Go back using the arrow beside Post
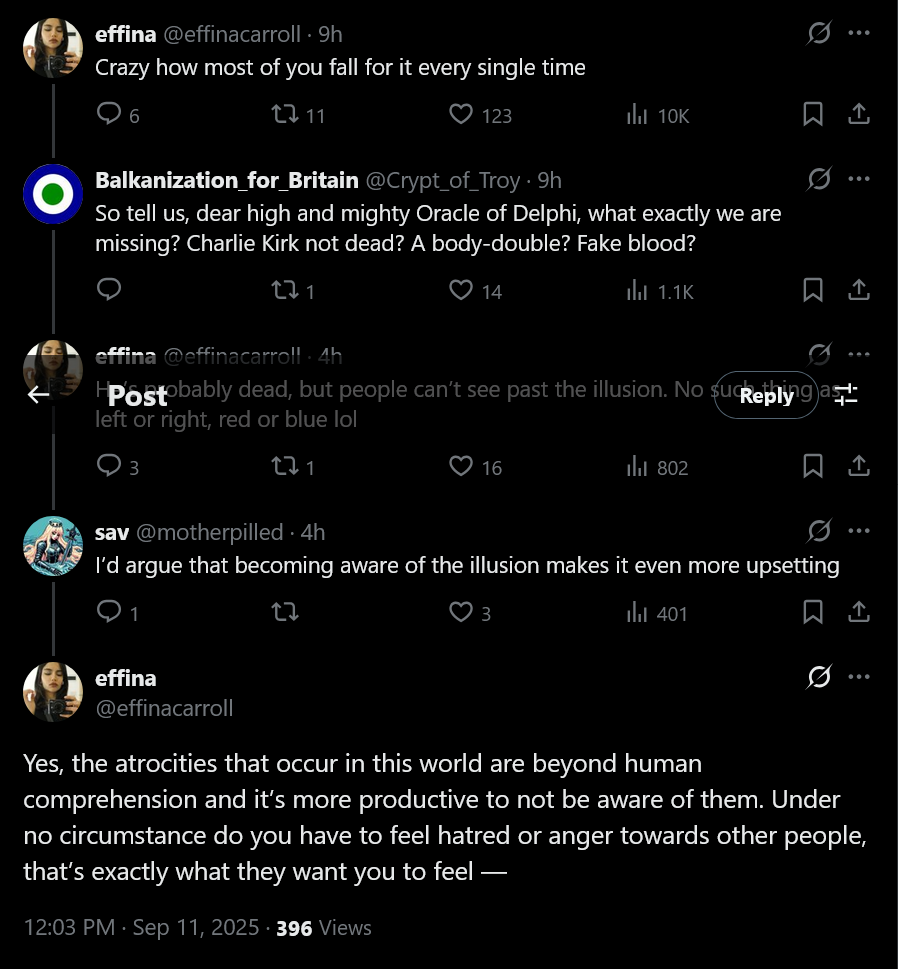This screenshot has height=969, width=898. pos(38,394)
